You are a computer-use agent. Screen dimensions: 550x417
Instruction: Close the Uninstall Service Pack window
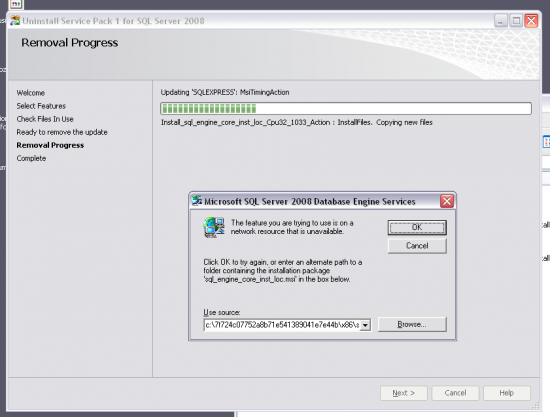coord(531,21)
